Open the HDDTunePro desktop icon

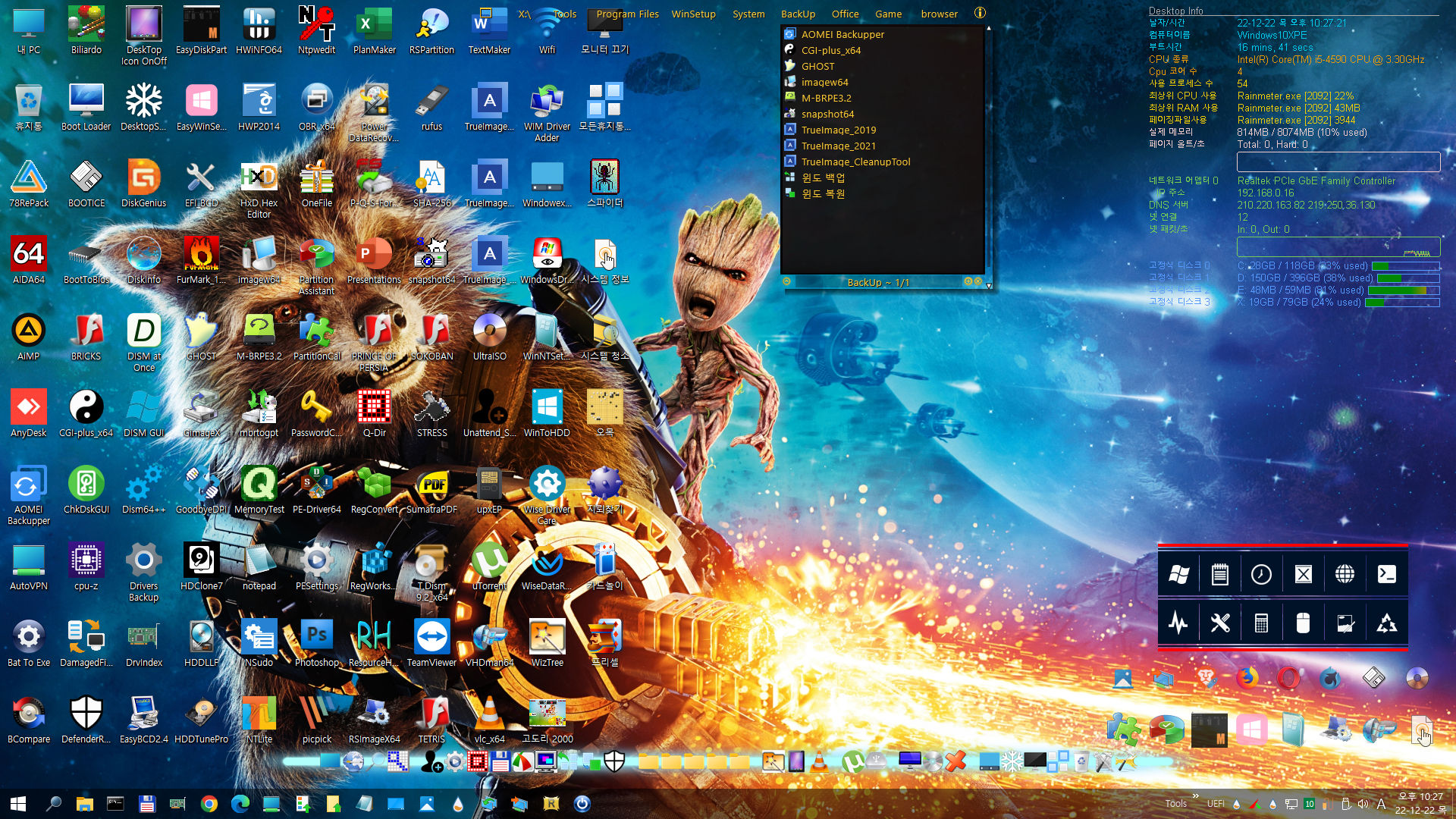tap(201, 720)
